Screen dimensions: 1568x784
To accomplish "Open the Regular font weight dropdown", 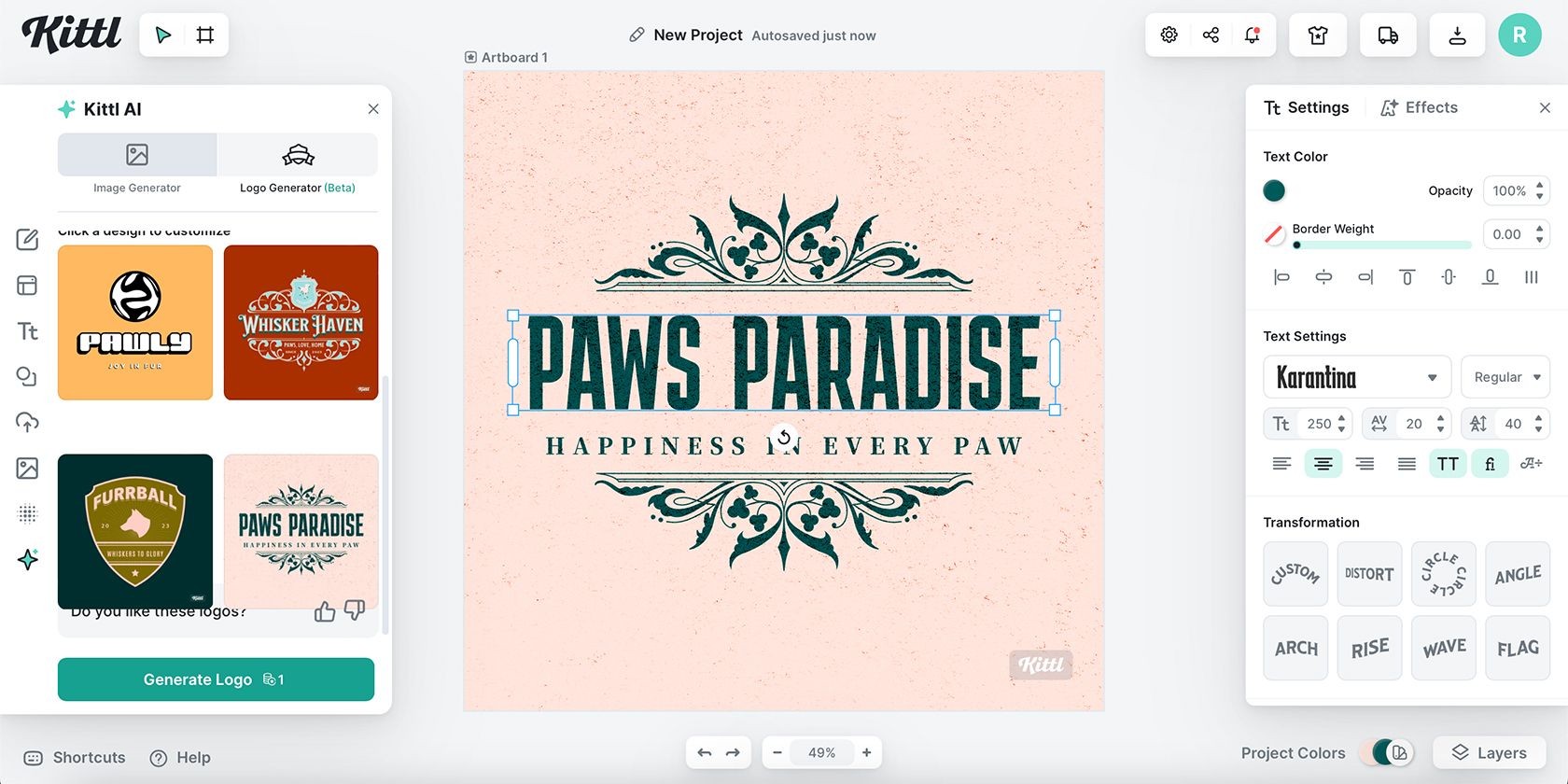I will pyautogui.click(x=1505, y=377).
